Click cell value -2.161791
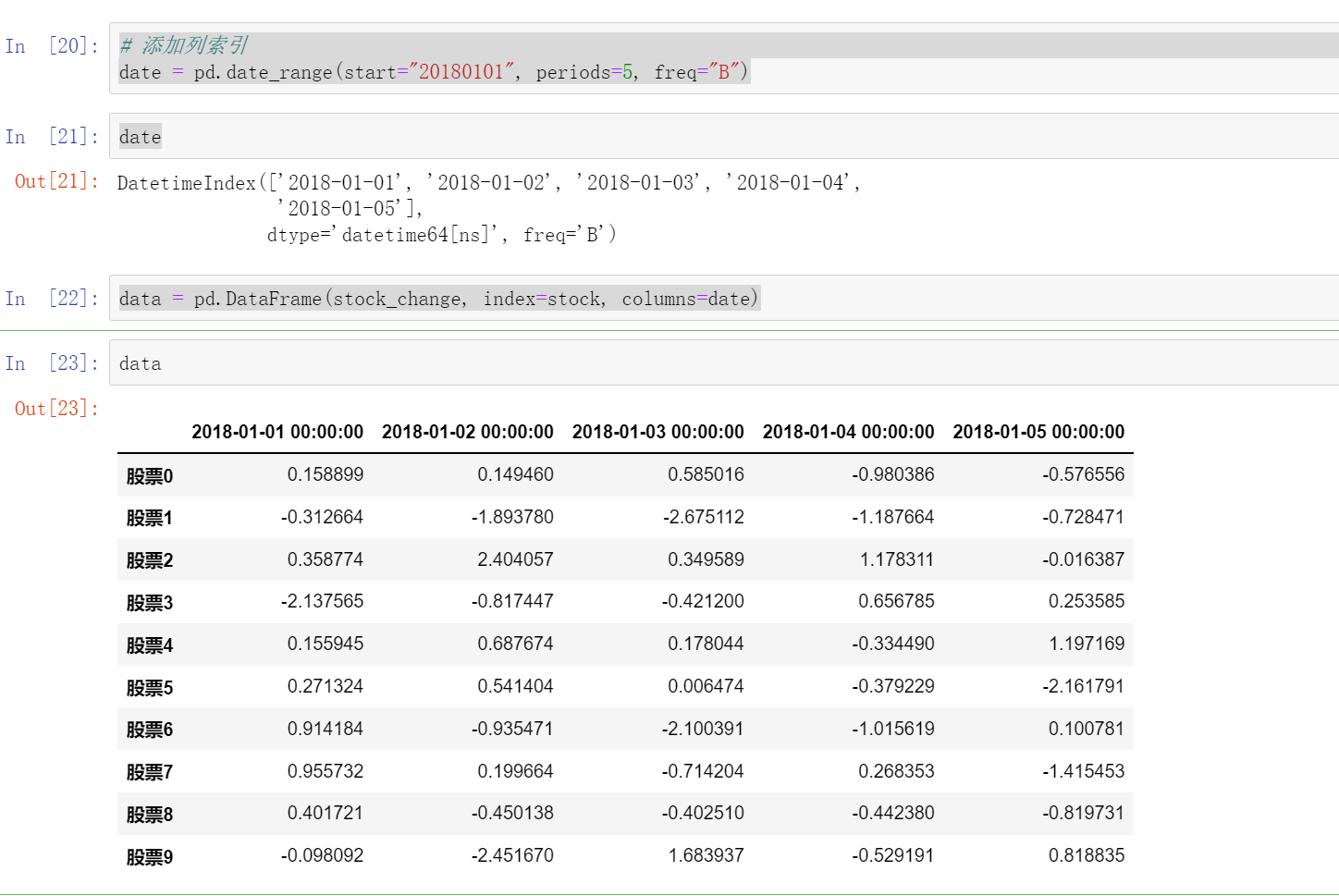 pyautogui.click(x=1084, y=686)
